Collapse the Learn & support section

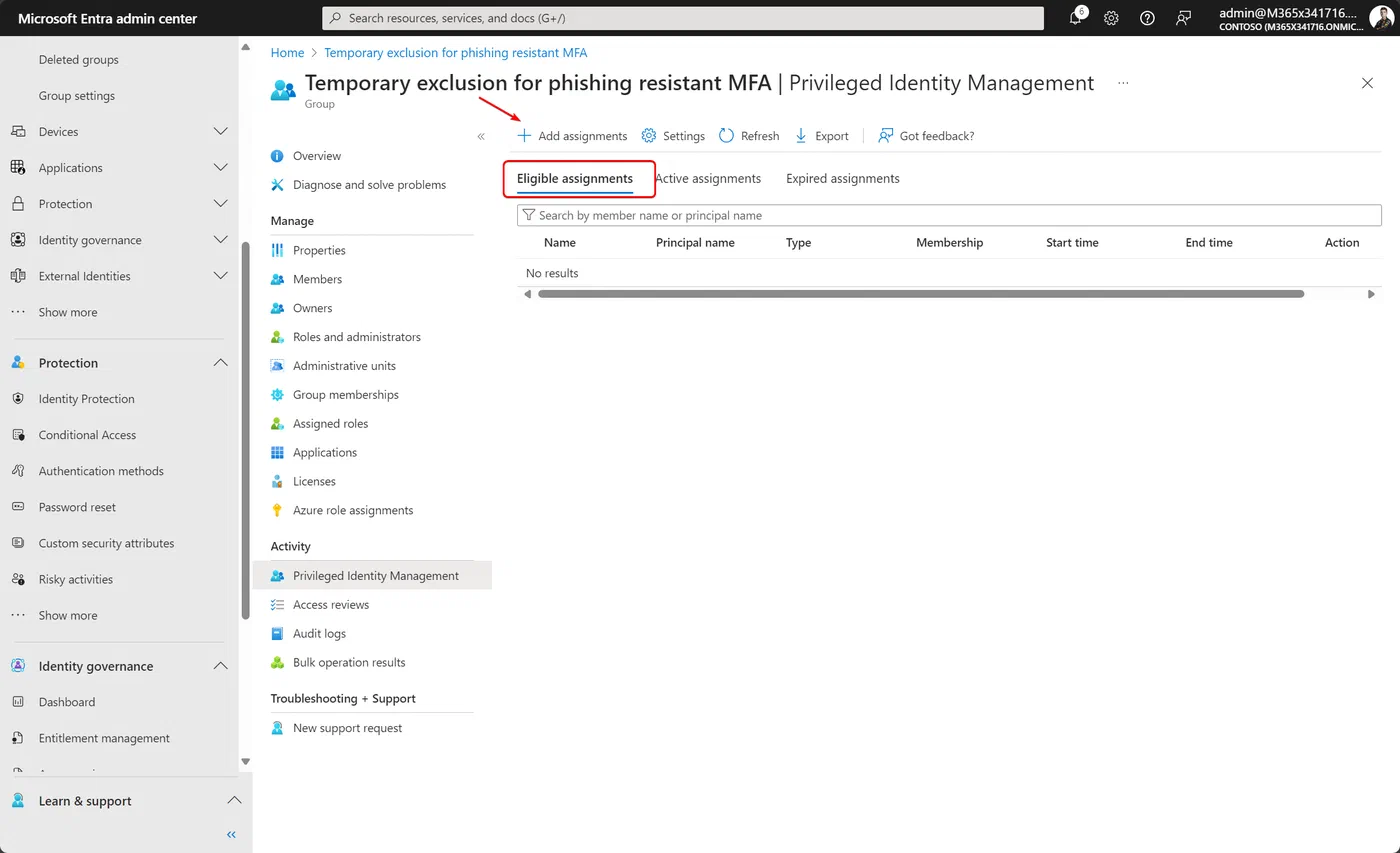[234, 801]
